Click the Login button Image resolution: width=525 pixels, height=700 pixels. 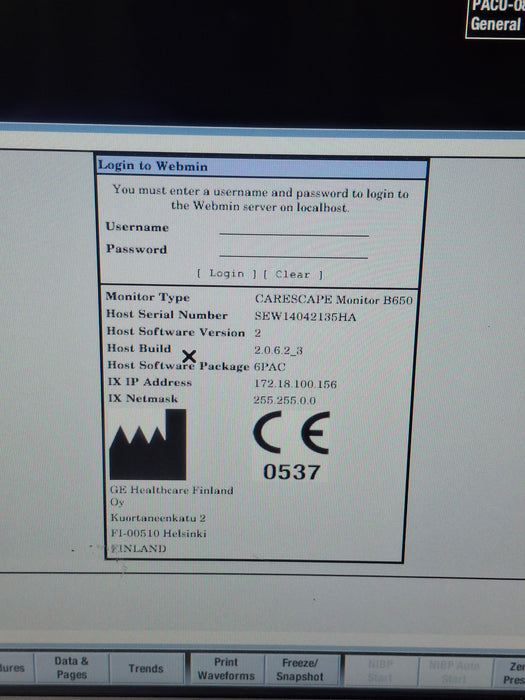tap(227, 274)
